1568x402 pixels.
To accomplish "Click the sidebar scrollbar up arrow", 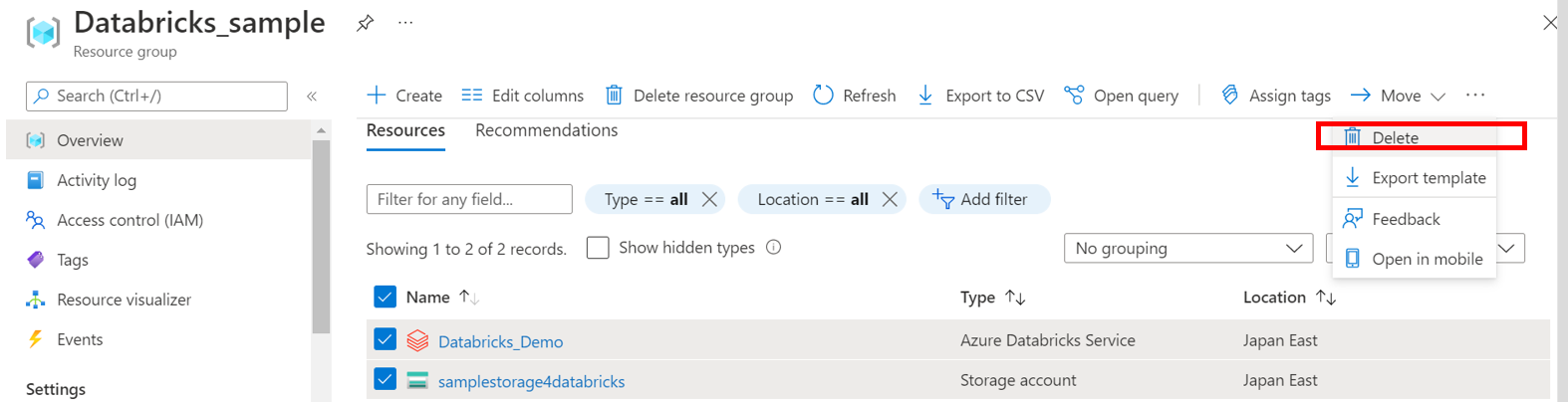I will click(x=321, y=130).
